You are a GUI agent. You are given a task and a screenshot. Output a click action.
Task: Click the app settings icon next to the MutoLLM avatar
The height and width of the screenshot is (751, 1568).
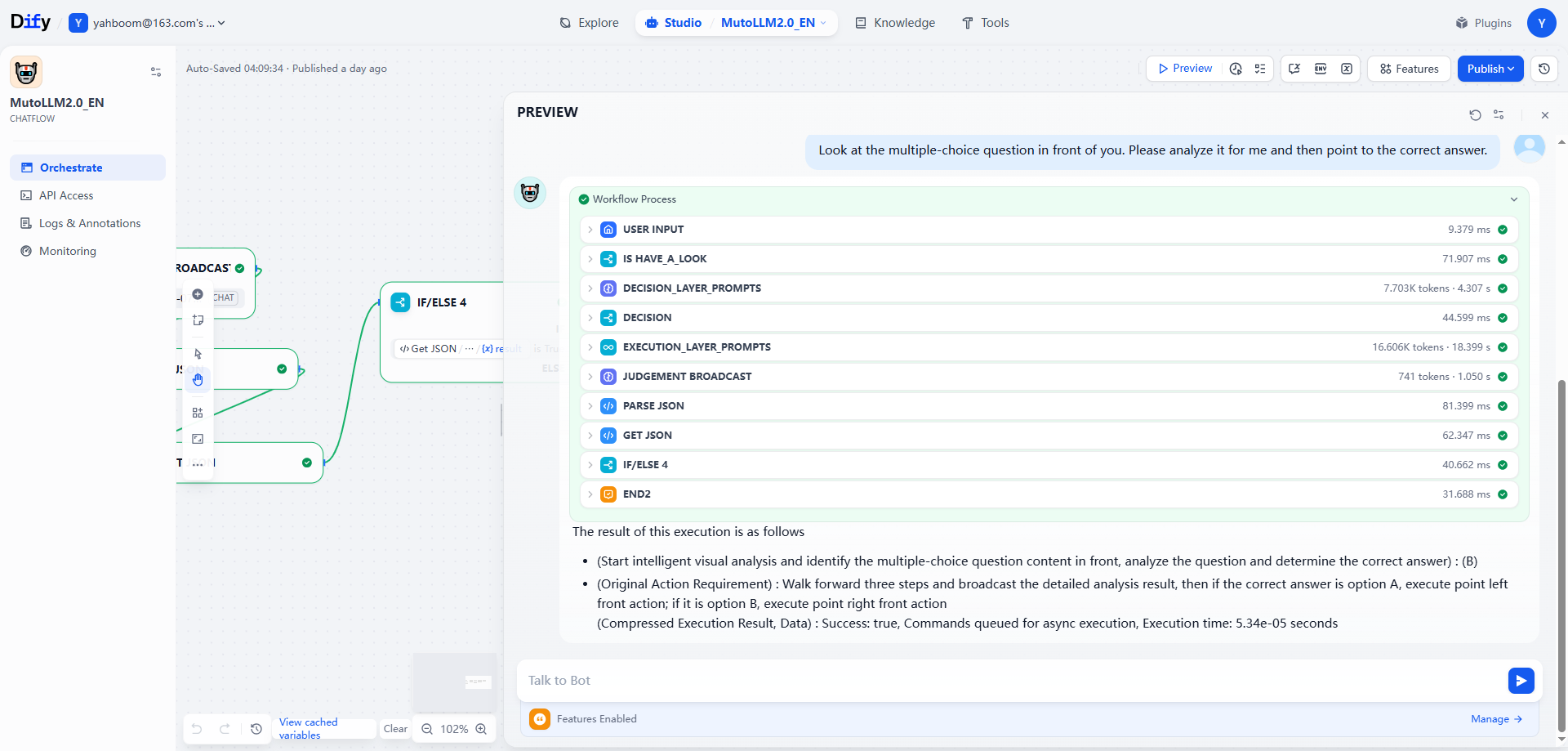point(156,72)
